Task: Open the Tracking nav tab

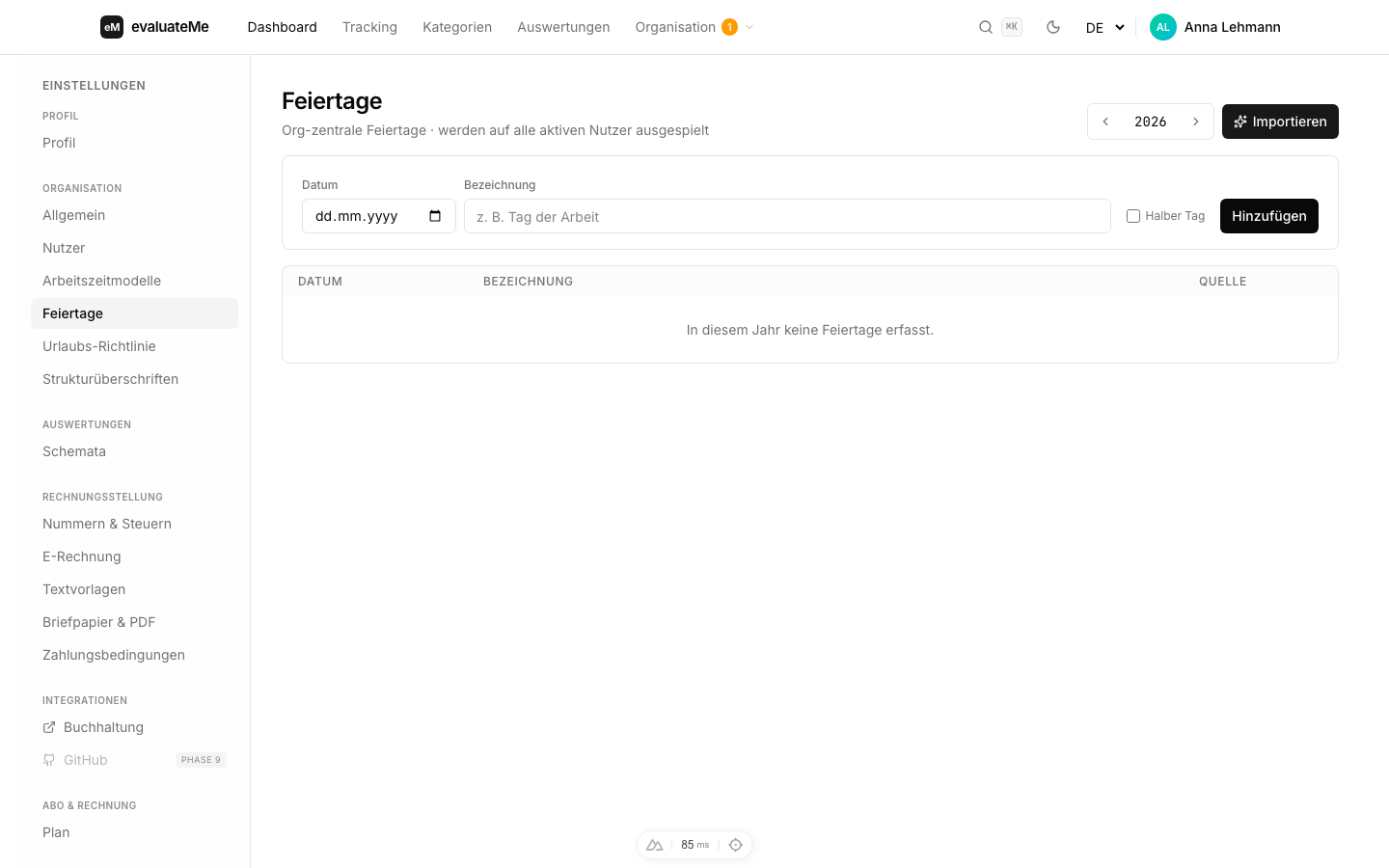Action: coord(369,27)
